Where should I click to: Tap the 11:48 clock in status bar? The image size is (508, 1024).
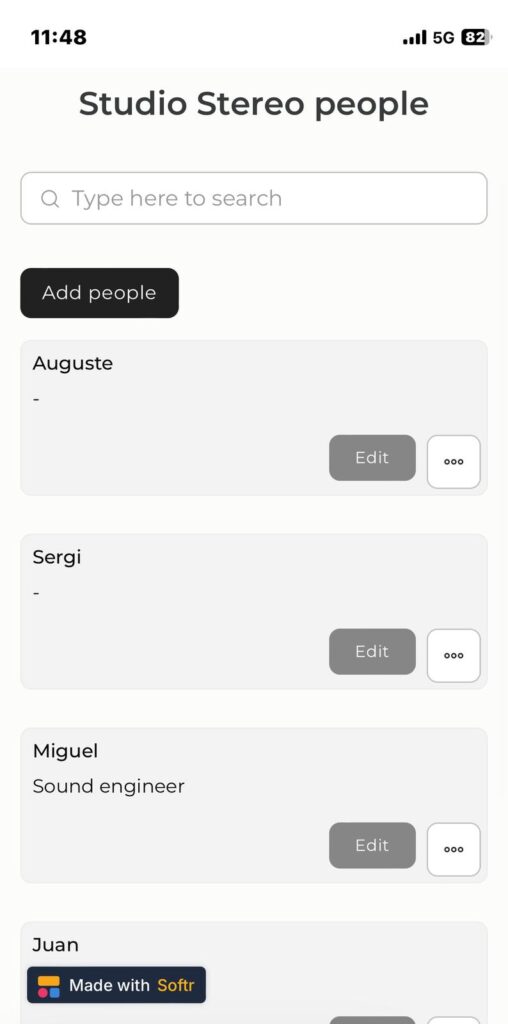(59, 37)
